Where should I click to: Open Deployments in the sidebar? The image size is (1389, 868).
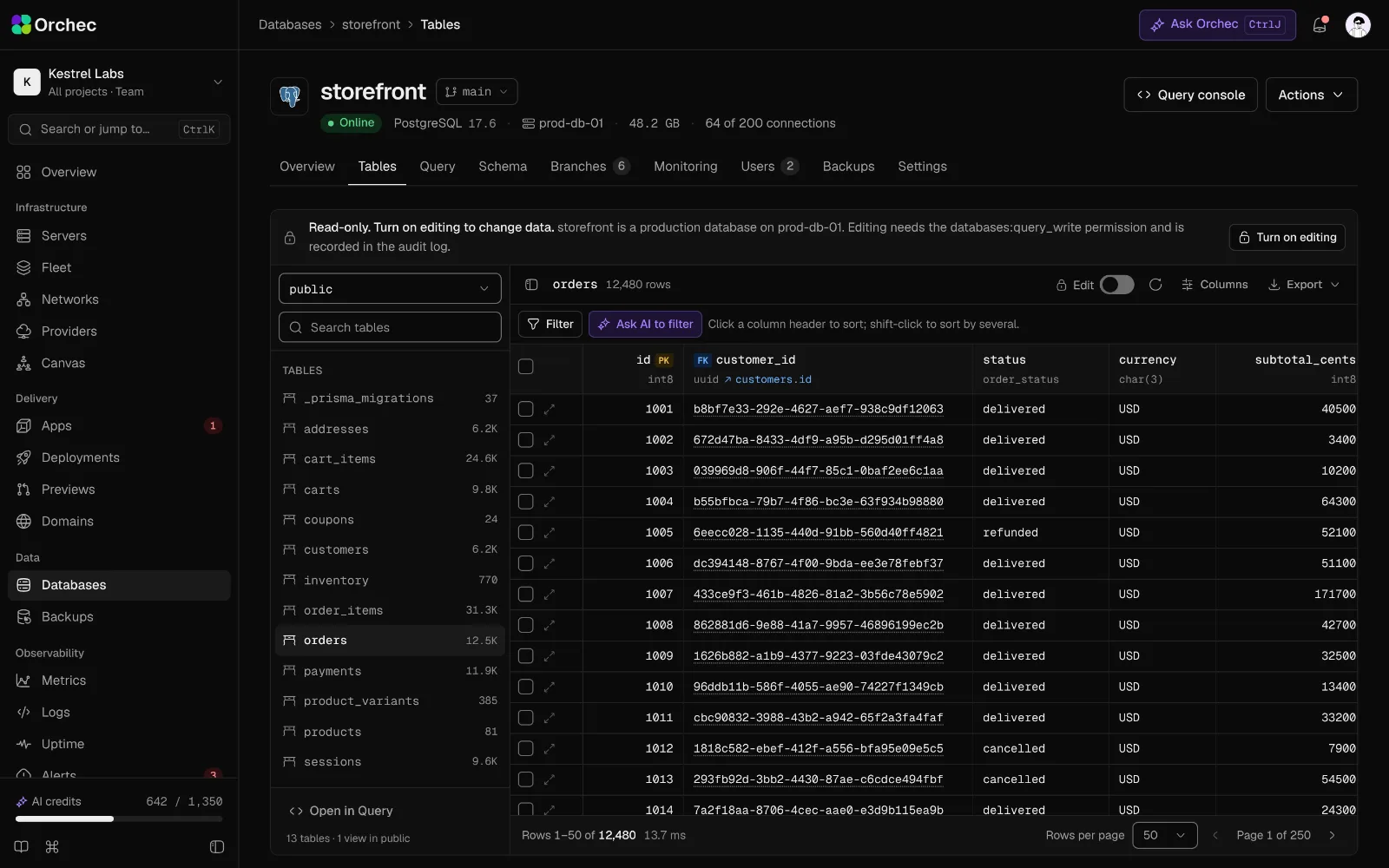click(x=119, y=457)
